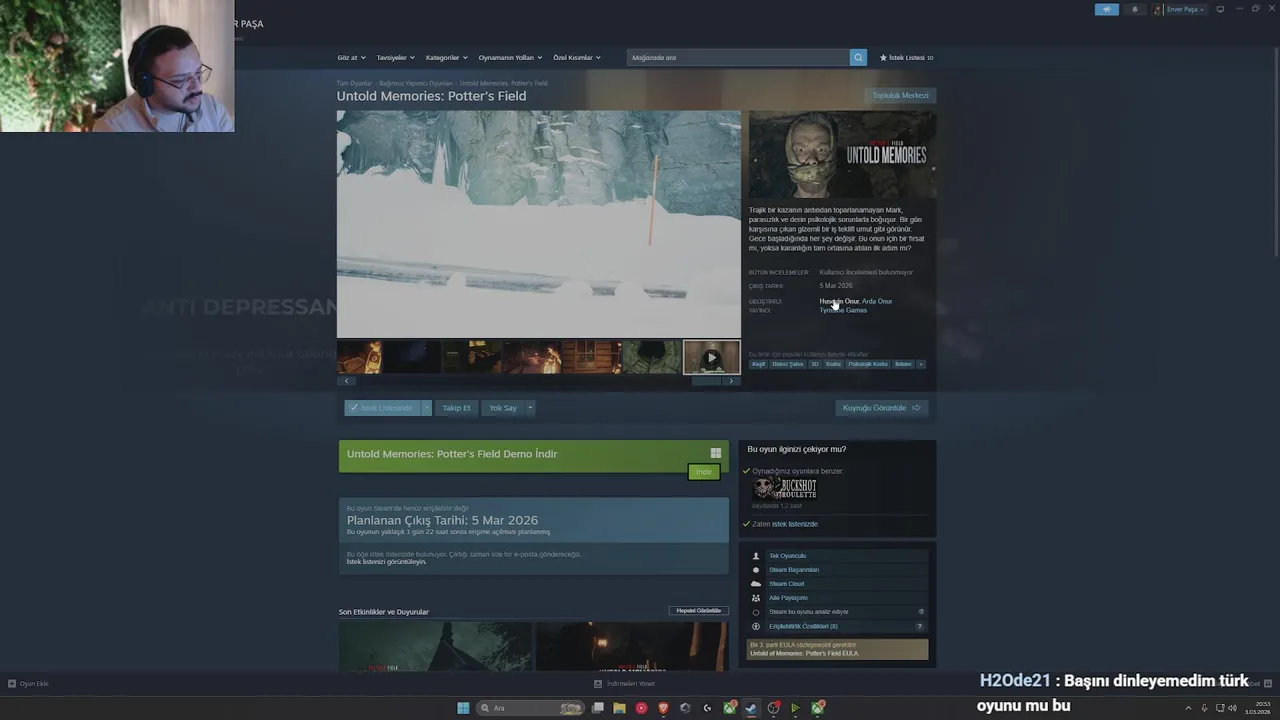Open the Untold Memories capsule header image
This screenshot has width=1280, height=720.
point(843,155)
